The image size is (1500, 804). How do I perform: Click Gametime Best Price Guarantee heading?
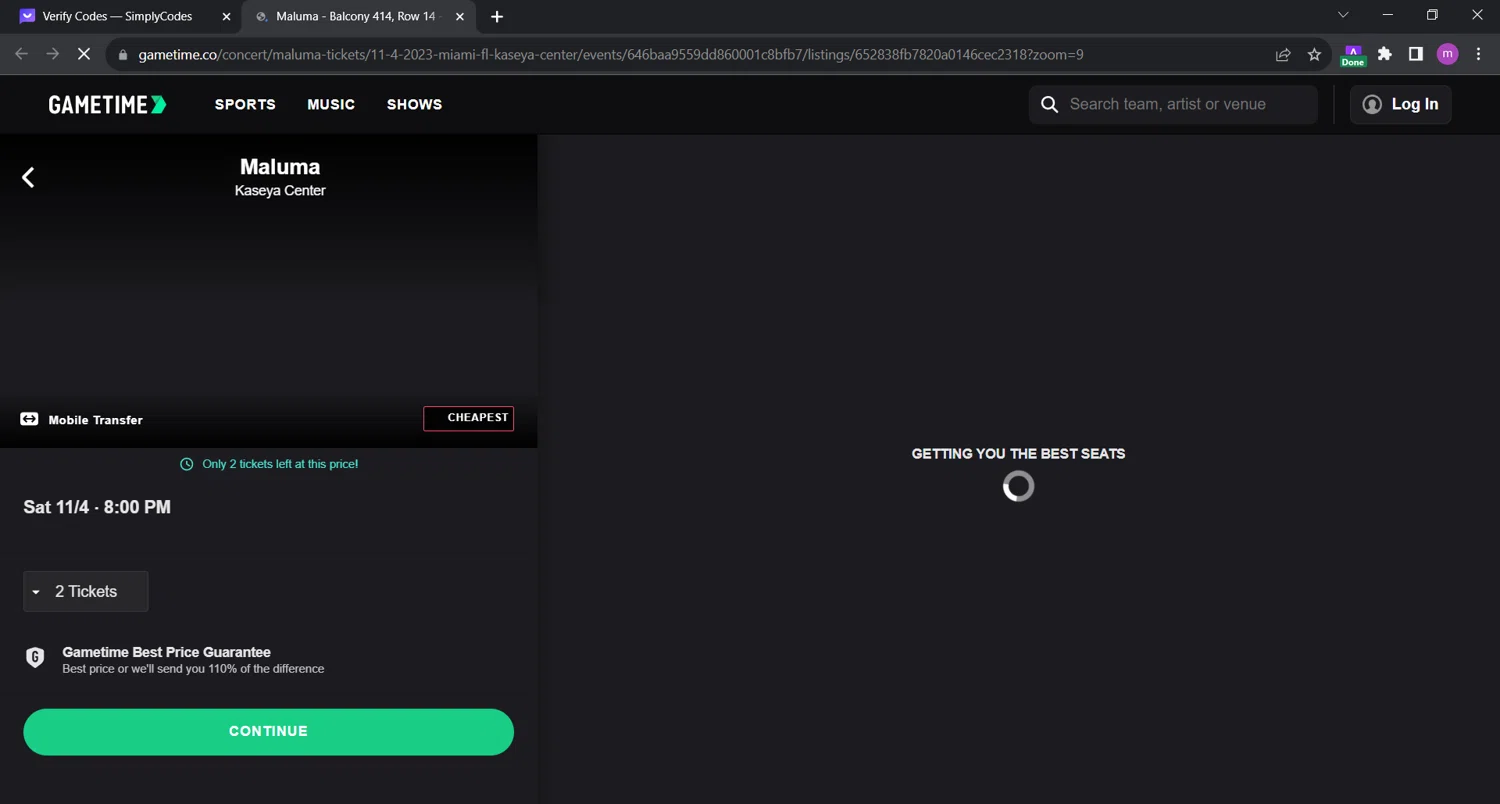click(x=166, y=652)
